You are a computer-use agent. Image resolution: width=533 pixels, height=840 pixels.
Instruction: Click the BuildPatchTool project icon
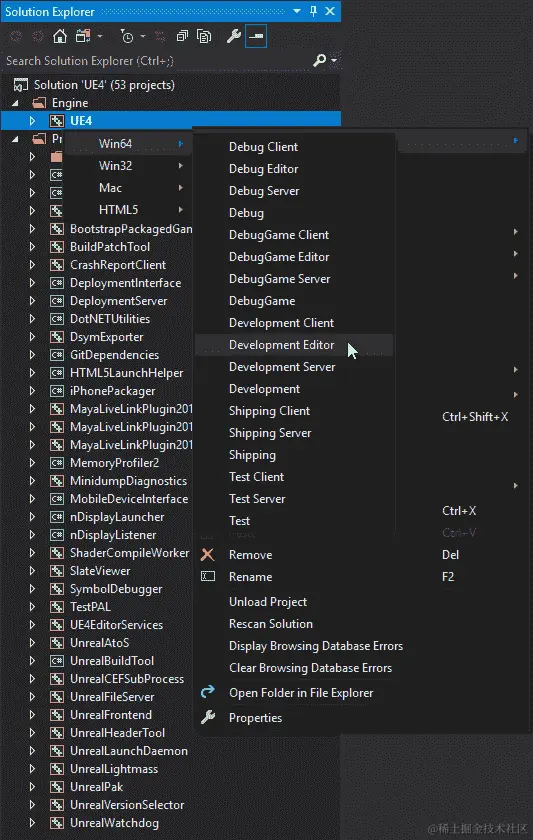57,247
